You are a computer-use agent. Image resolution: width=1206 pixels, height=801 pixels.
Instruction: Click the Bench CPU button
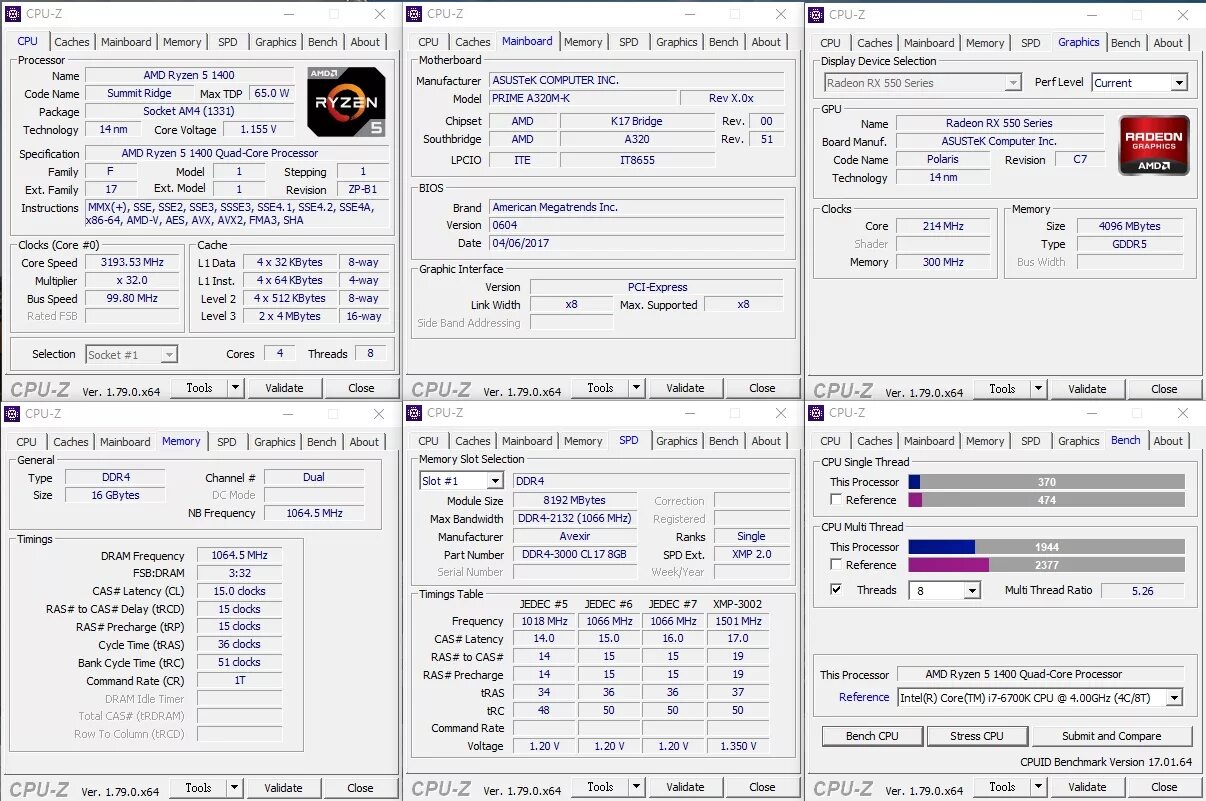click(872, 736)
